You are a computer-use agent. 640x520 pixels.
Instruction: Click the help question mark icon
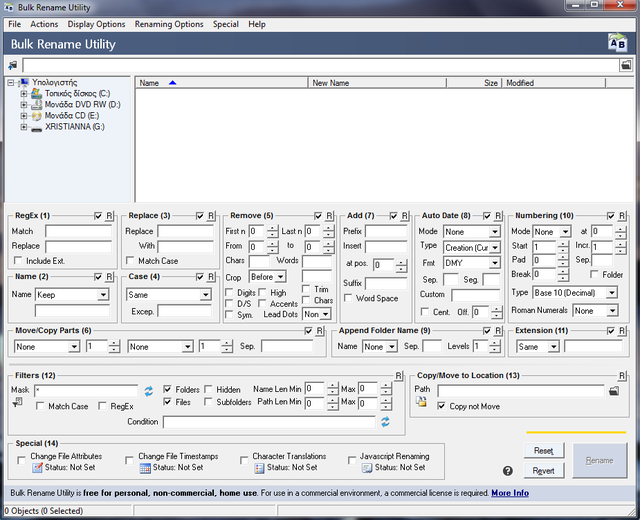click(507, 471)
